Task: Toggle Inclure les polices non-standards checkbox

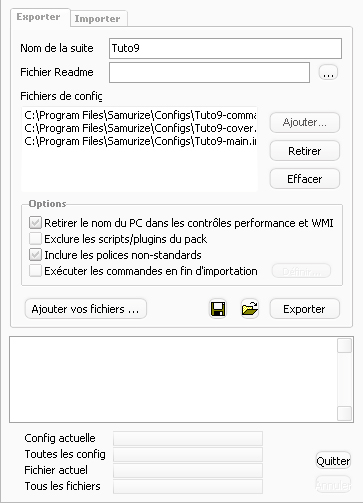Action: pyautogui.click(x=35, y=255)
